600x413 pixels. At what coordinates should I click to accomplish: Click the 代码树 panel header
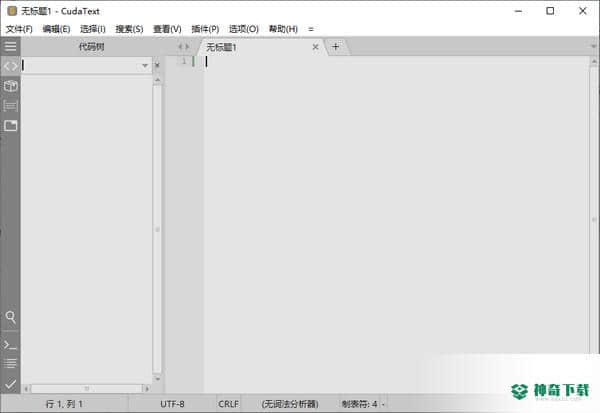[91, 47]
